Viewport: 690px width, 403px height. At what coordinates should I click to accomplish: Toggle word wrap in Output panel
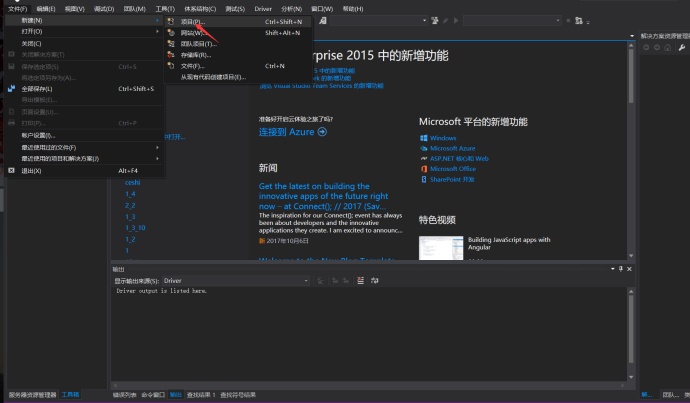[374, 280]
